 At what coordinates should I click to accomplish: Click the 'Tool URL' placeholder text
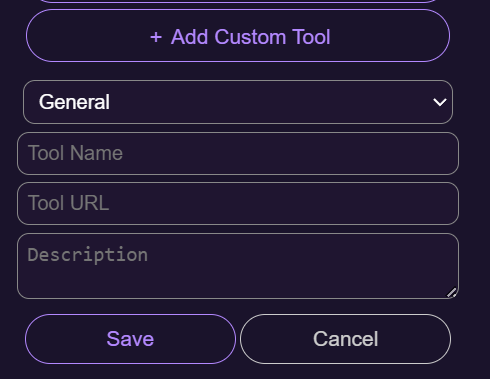(69, 203)
